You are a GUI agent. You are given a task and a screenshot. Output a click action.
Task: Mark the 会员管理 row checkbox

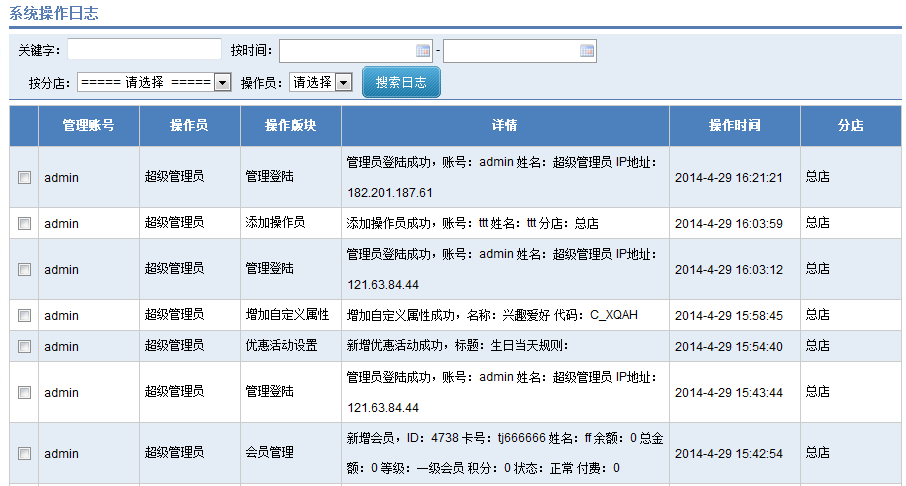[x=24, y=453]
